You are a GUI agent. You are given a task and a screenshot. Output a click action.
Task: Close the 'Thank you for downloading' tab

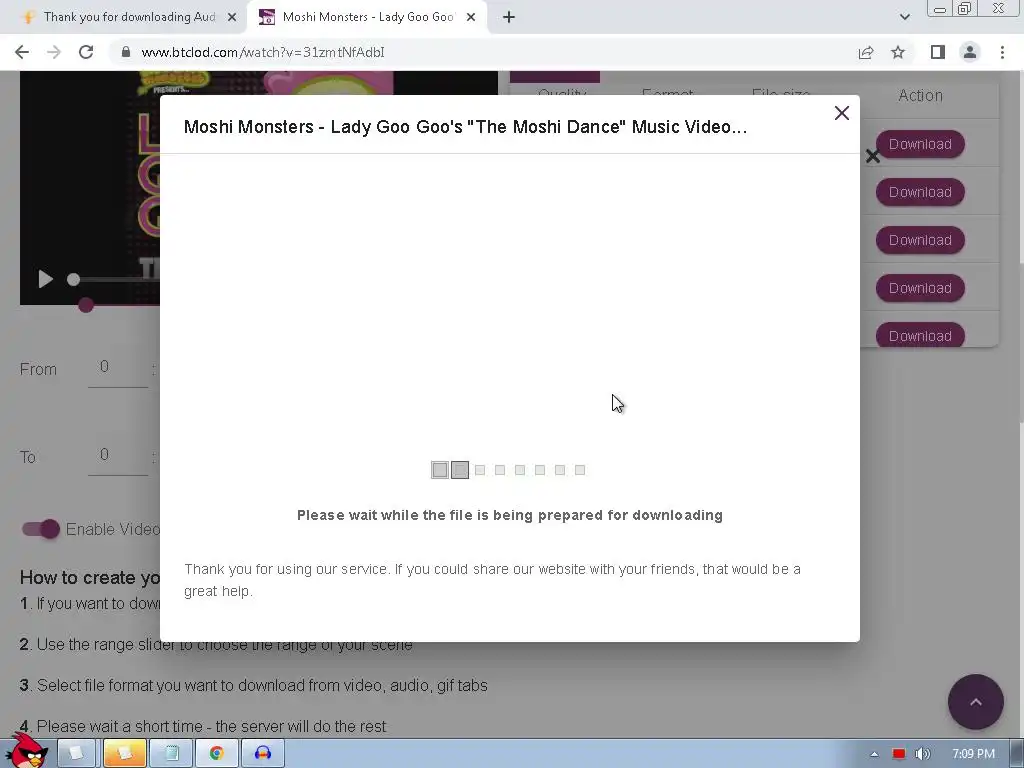(232, 18)
